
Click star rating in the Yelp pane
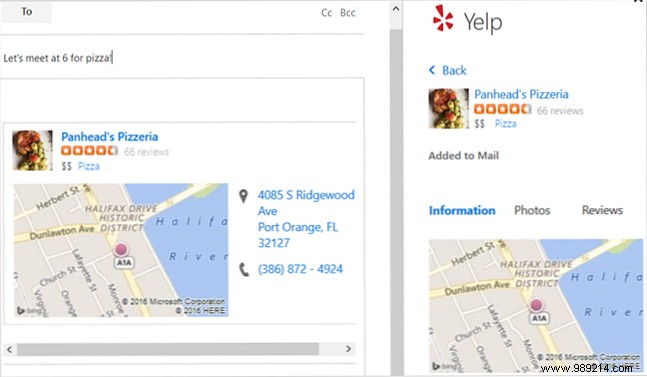pos(503,109)
